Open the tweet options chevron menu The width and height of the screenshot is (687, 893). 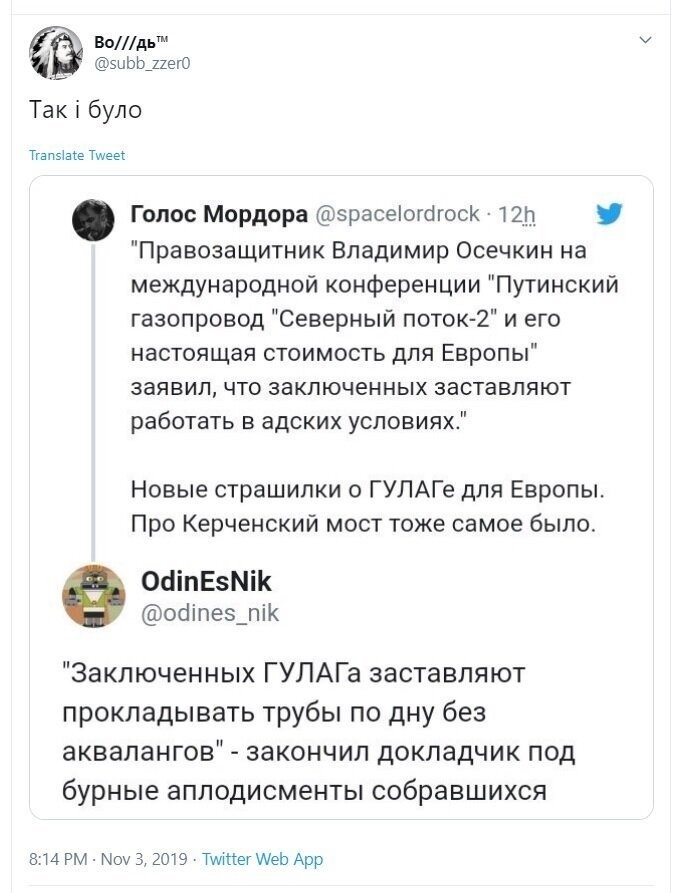point(645,40)
